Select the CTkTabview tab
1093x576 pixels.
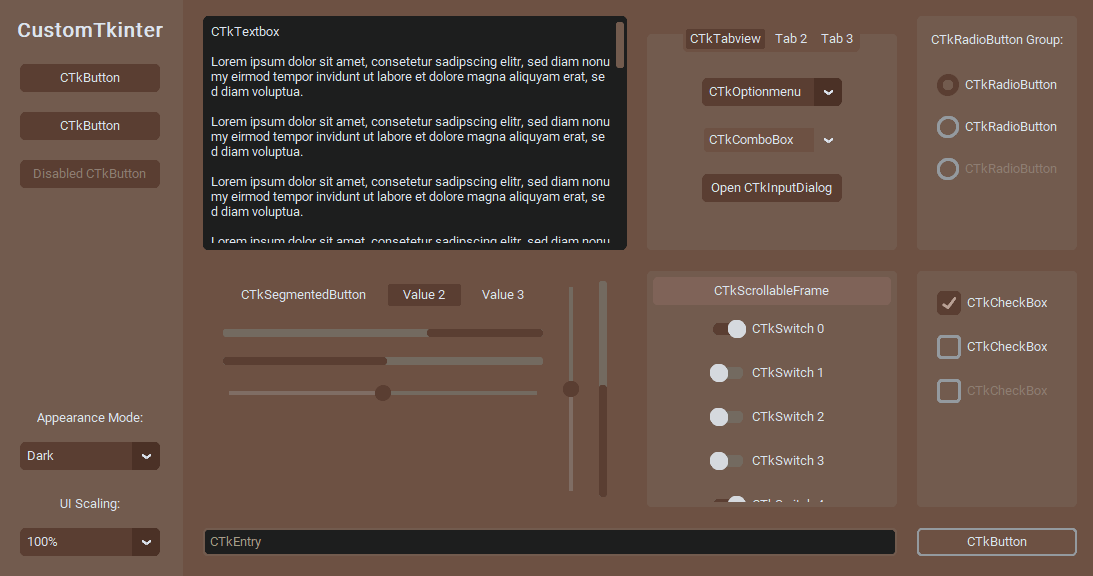tap(724, 38)
